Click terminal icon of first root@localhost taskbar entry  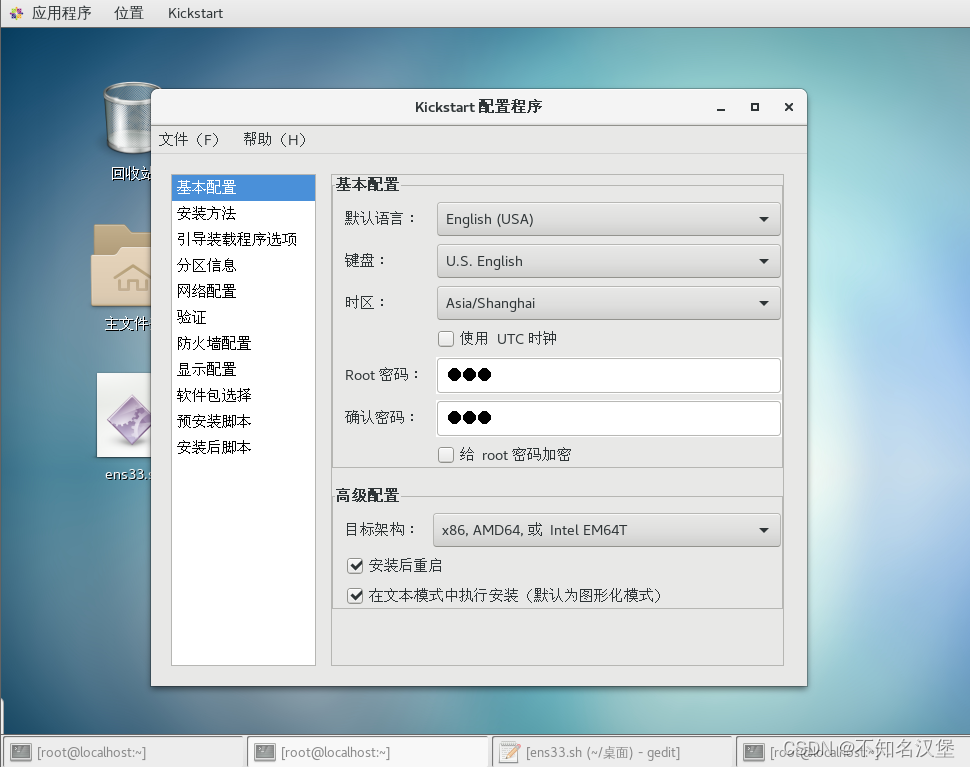pyautogui.click(x=21, y=752)
